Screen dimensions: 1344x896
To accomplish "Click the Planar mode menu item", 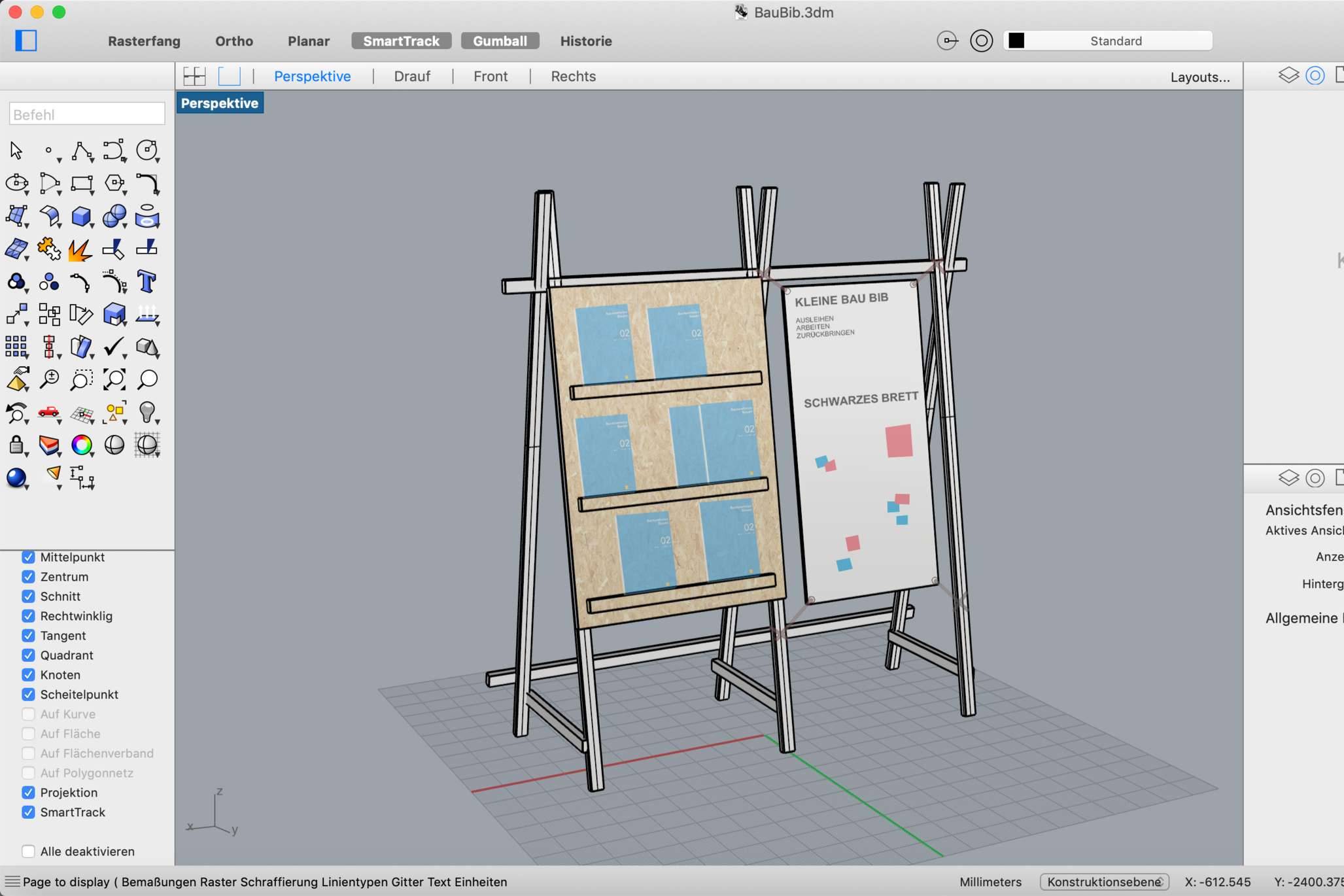I will pos(308,41).
